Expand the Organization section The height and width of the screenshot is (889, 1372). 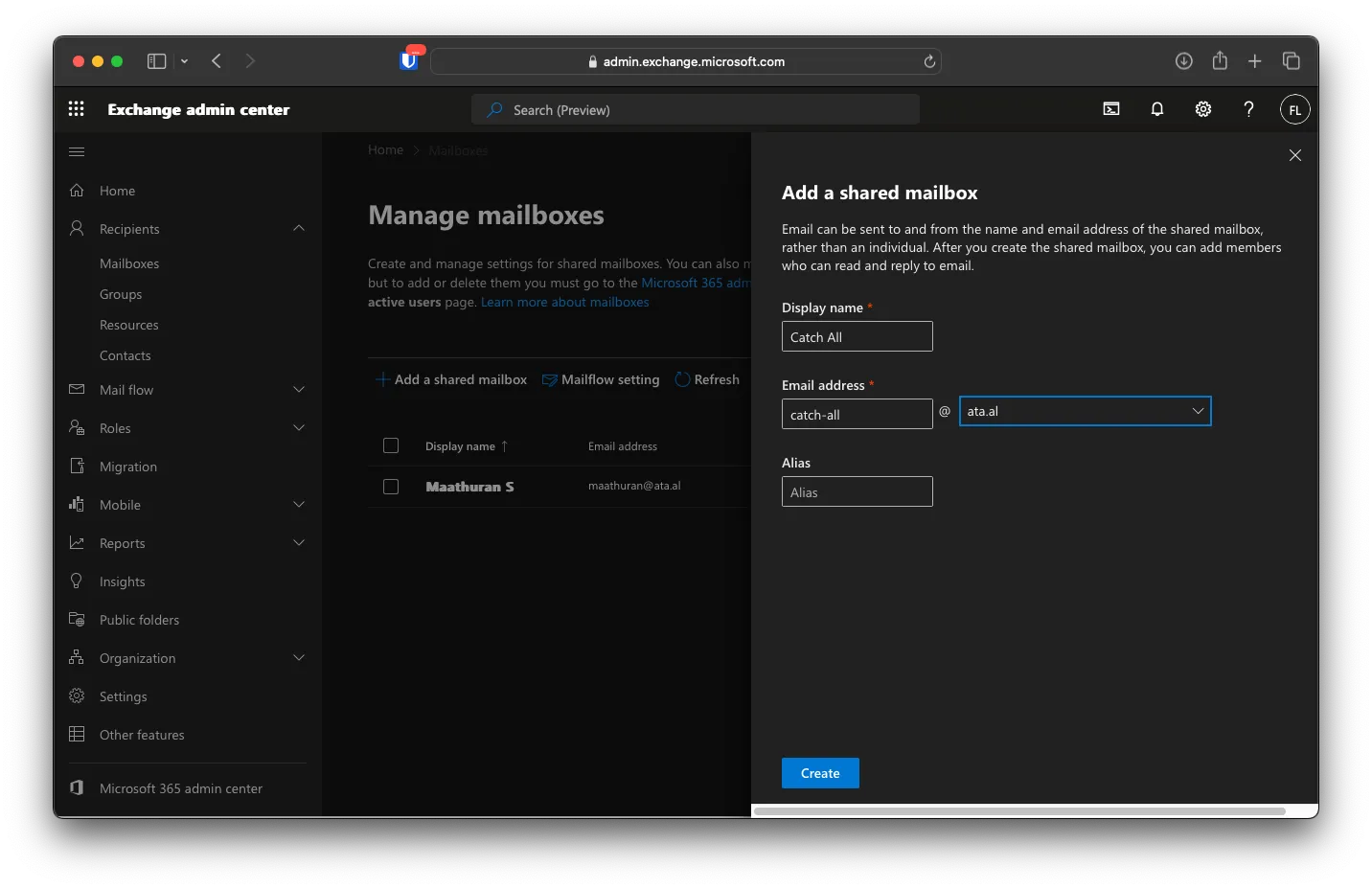point(299,657)
